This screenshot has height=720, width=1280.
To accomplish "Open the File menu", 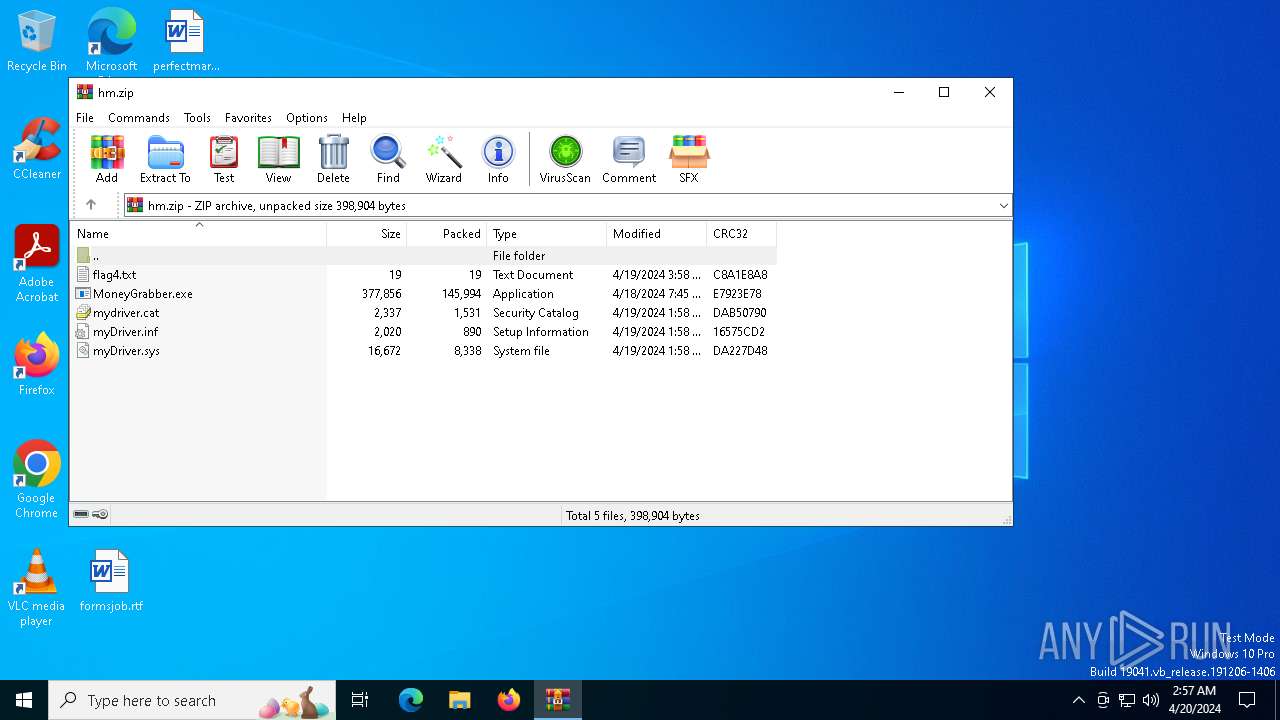I will [85, 117].
